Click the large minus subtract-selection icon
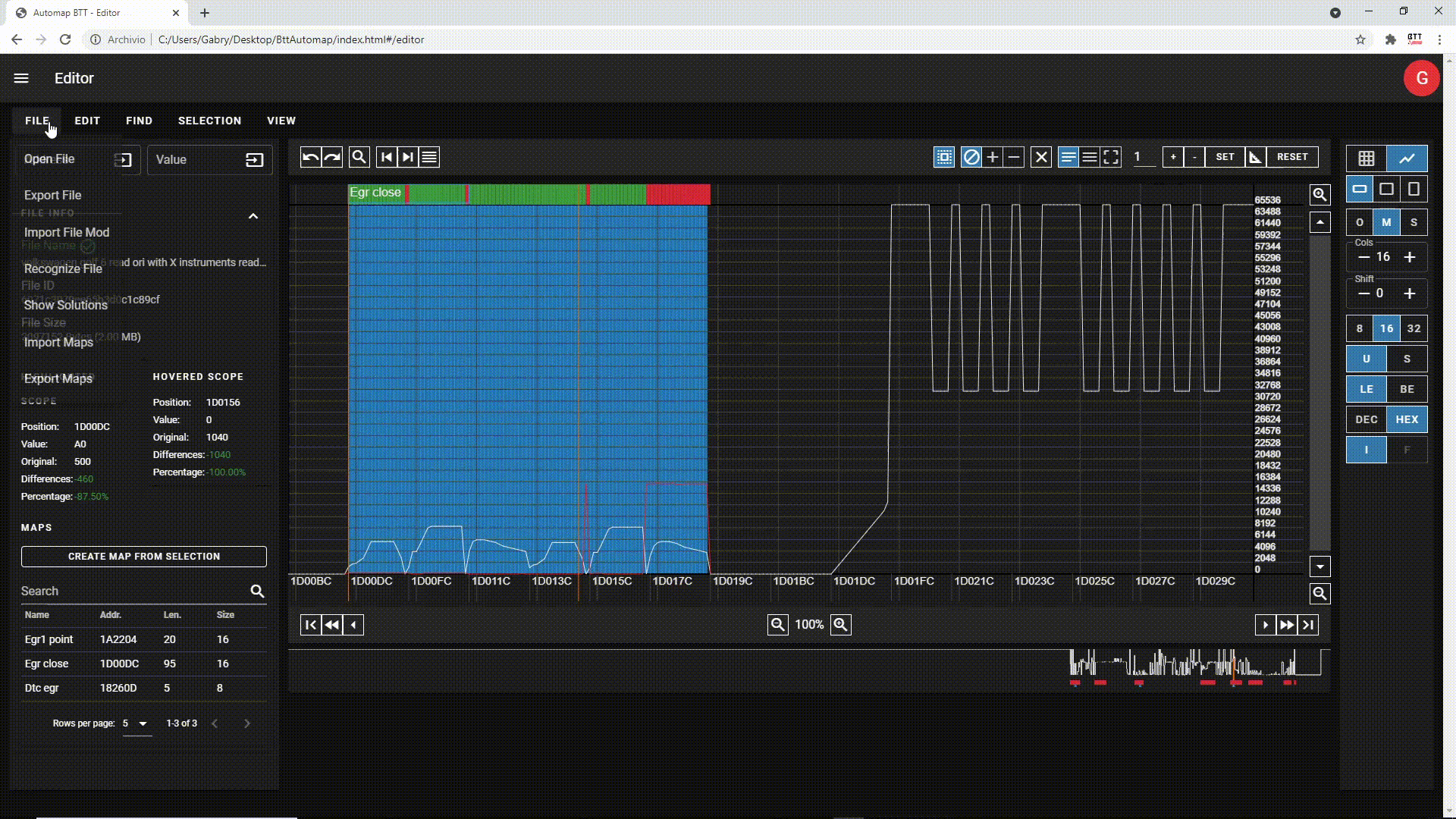The image size is (1456, 819). click(x=1014, y=157)
